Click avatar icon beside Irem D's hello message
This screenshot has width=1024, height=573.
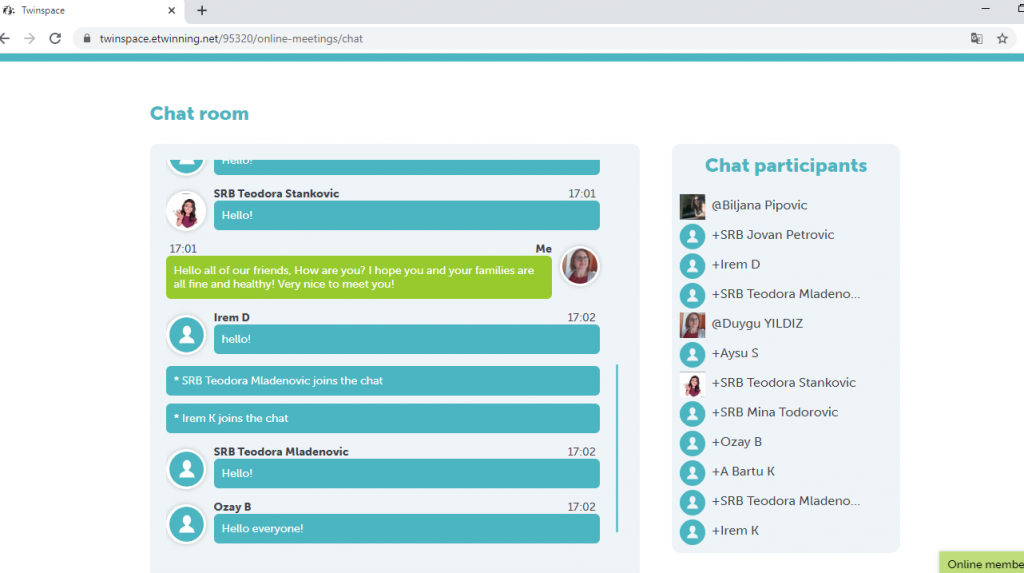click(186, 335)
